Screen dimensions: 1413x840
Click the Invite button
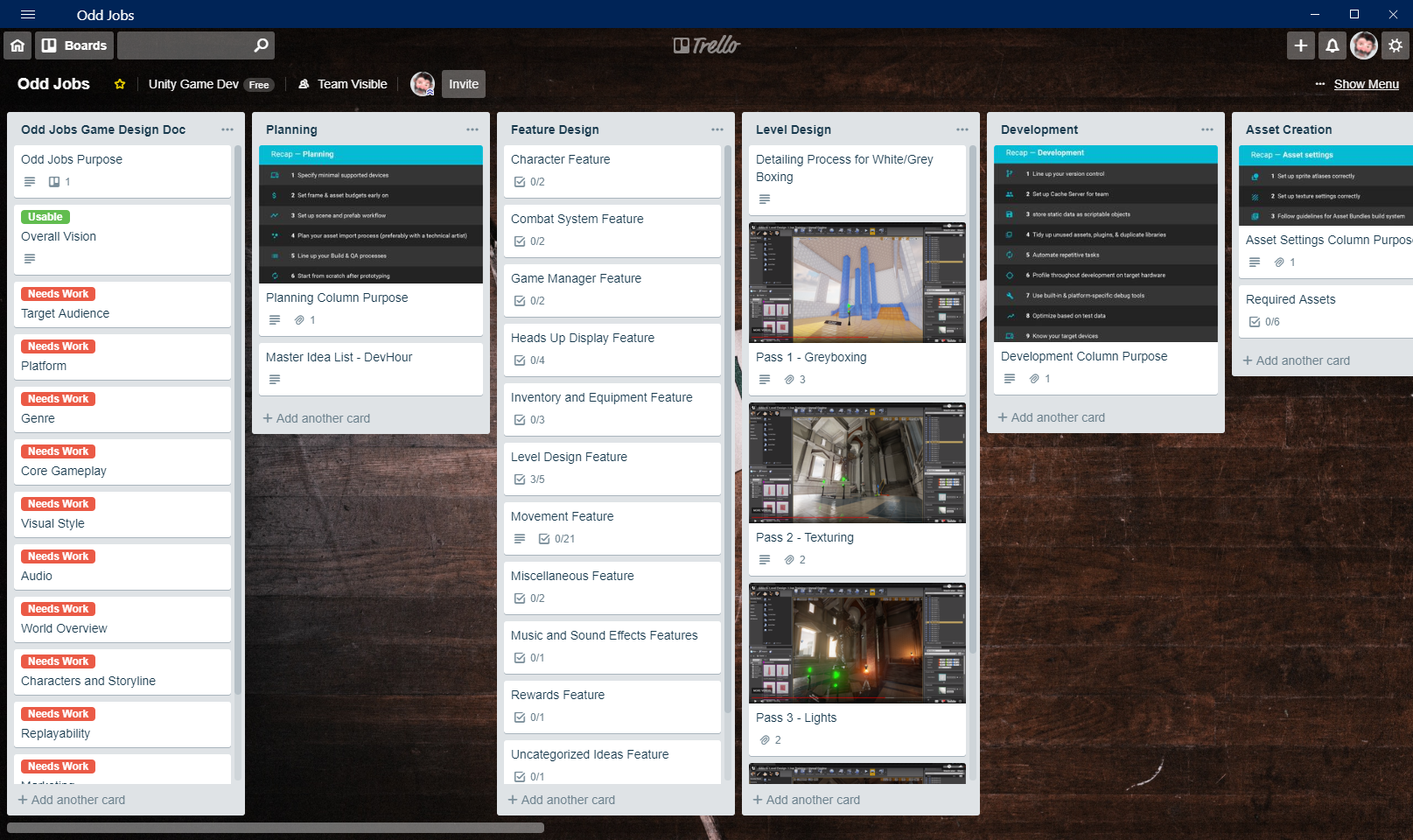pos(464,84)
